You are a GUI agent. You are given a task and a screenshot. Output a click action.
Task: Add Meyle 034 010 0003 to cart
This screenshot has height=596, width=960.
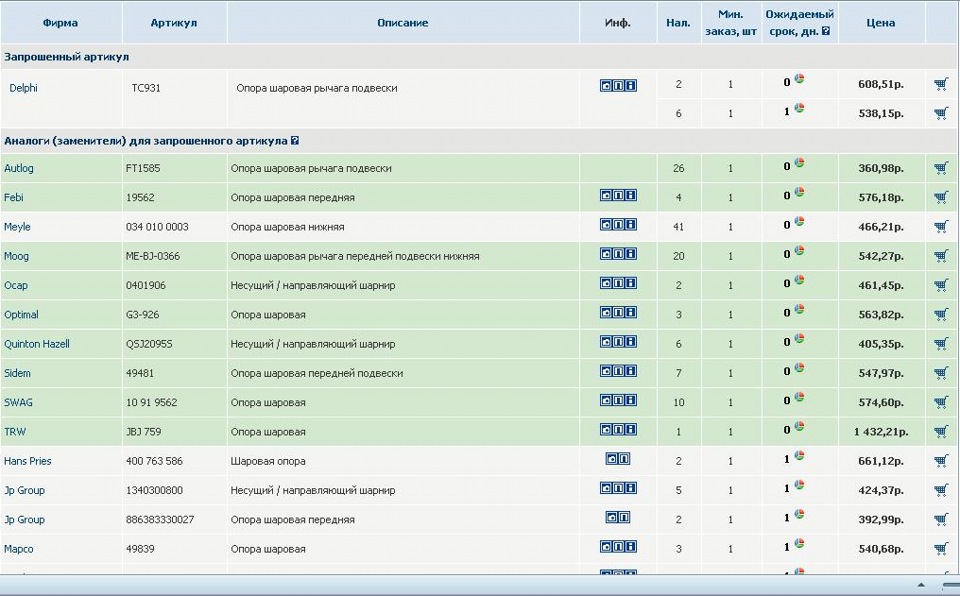coord(941,227)
